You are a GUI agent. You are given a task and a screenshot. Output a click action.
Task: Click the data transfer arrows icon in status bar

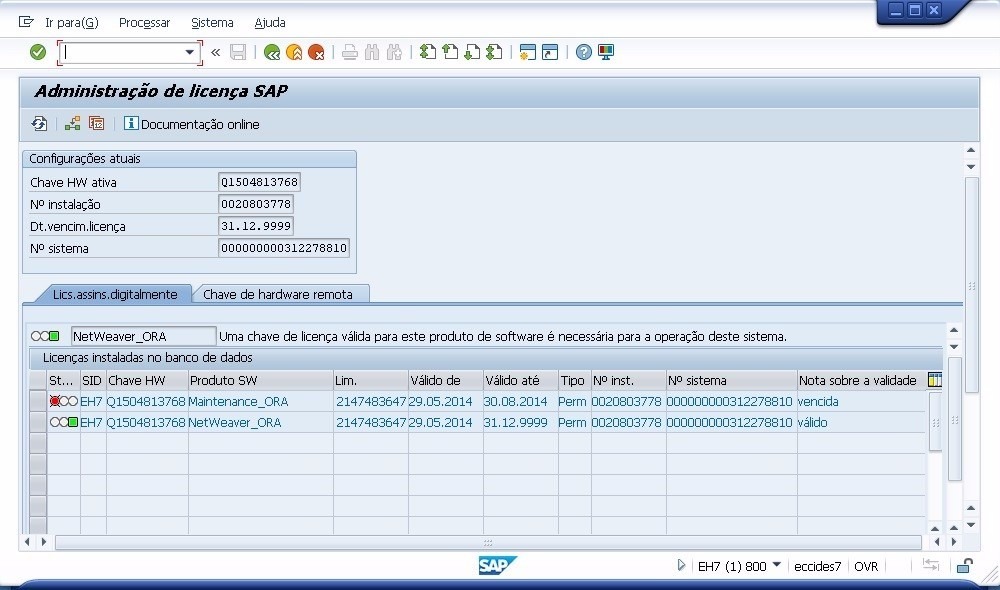(x=931, y=564)
